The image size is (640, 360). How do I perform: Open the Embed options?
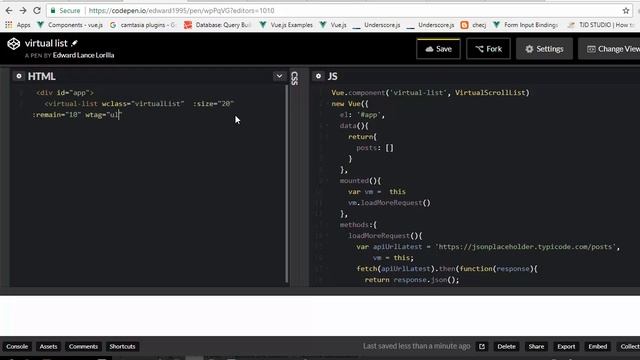click(x=598, y=347)
